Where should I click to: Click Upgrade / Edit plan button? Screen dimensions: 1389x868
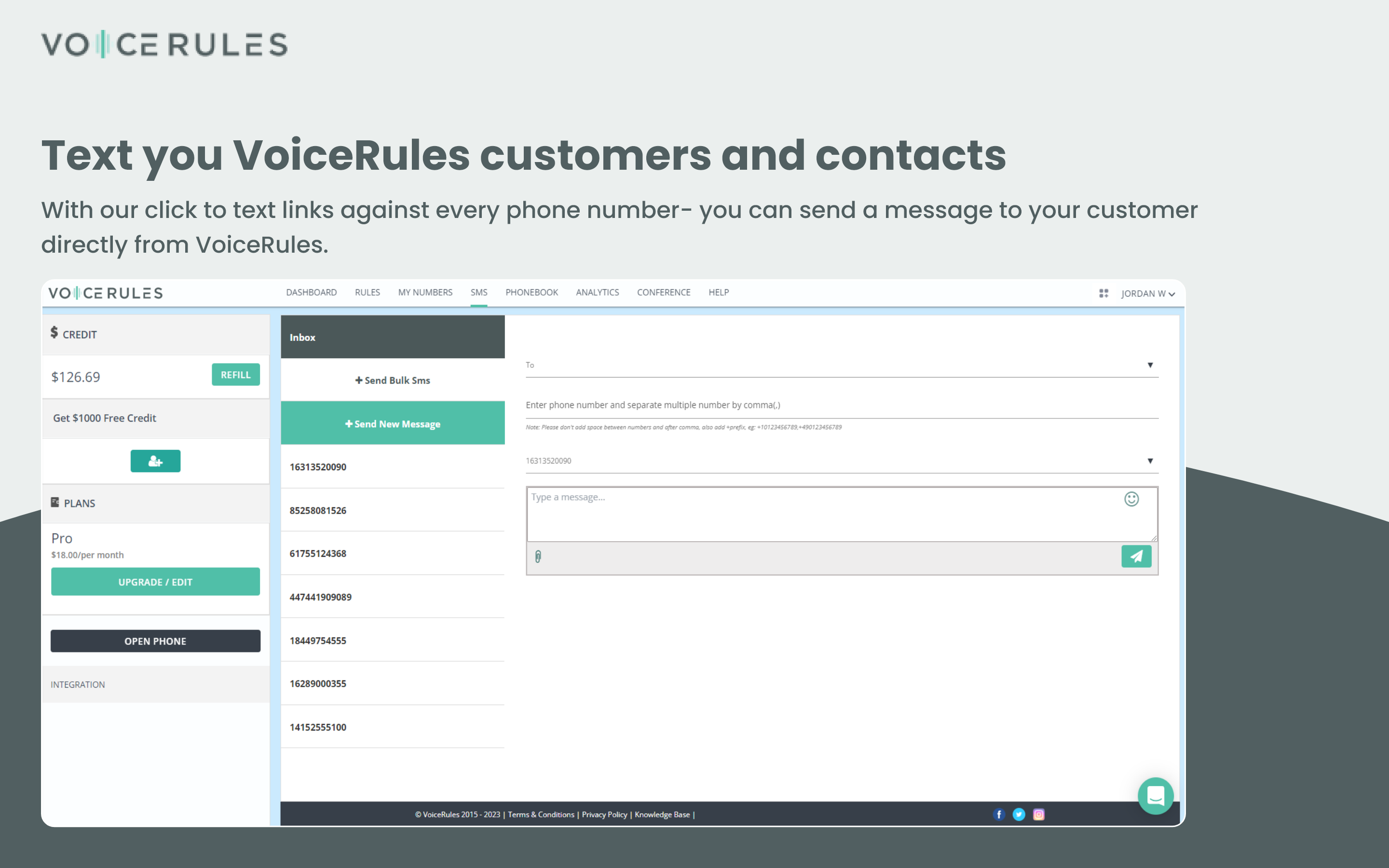point(156,582)
